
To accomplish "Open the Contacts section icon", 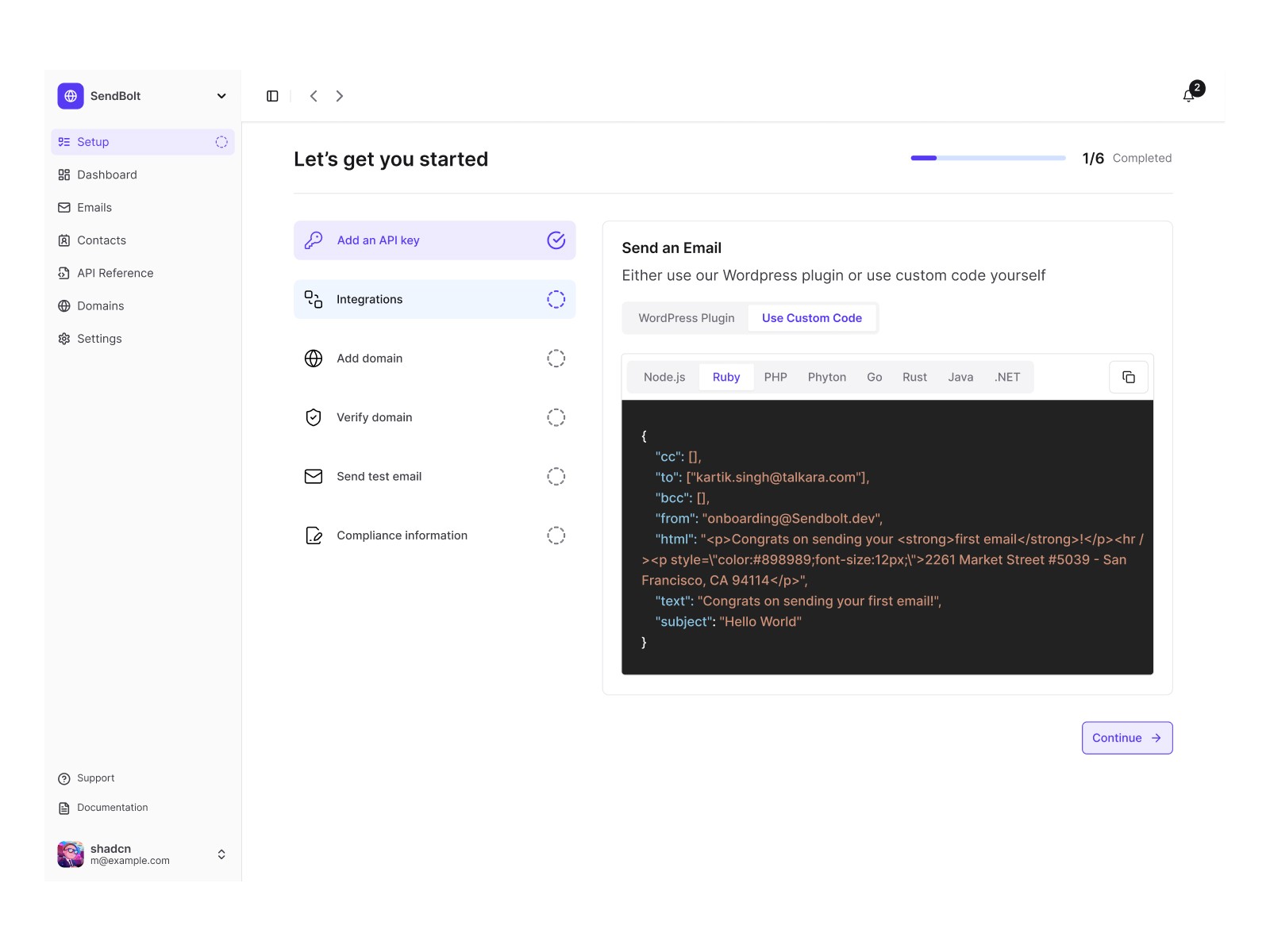I will [x=64, y=240].
